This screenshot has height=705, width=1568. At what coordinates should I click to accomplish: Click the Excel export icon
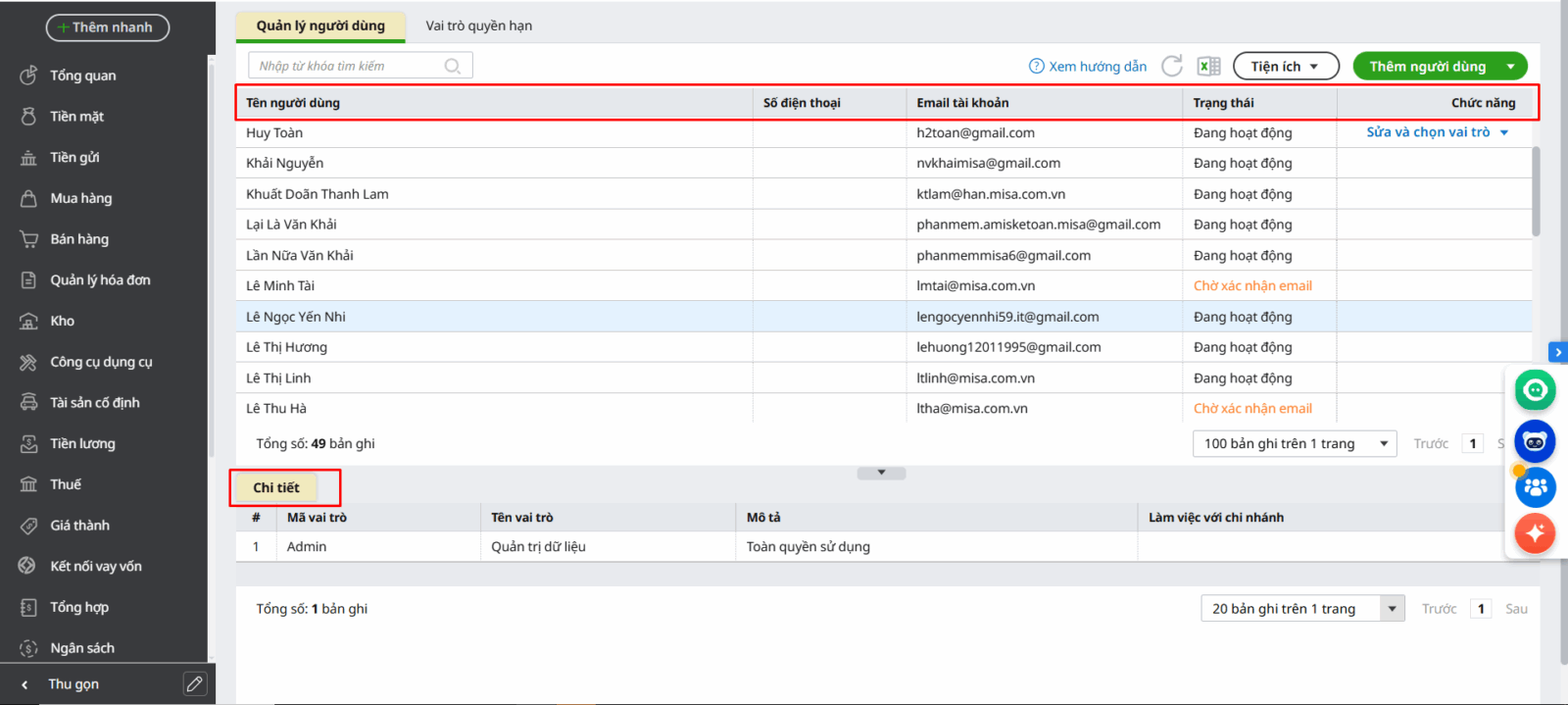pyautogui.click(x=1208, y=66)
